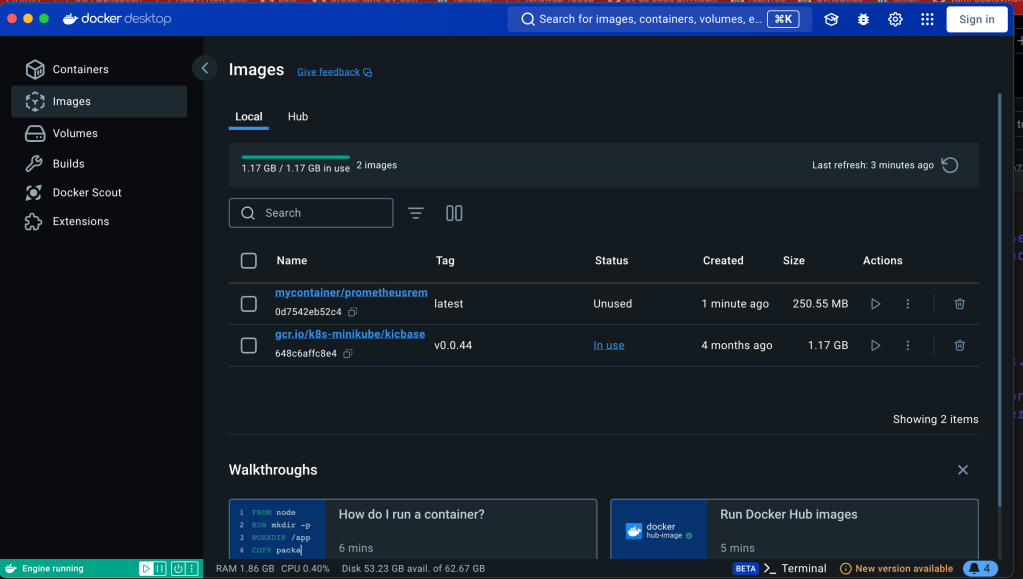Sort by the Created column header
Screen dimensions: 1023x579
tap(723, 260)
